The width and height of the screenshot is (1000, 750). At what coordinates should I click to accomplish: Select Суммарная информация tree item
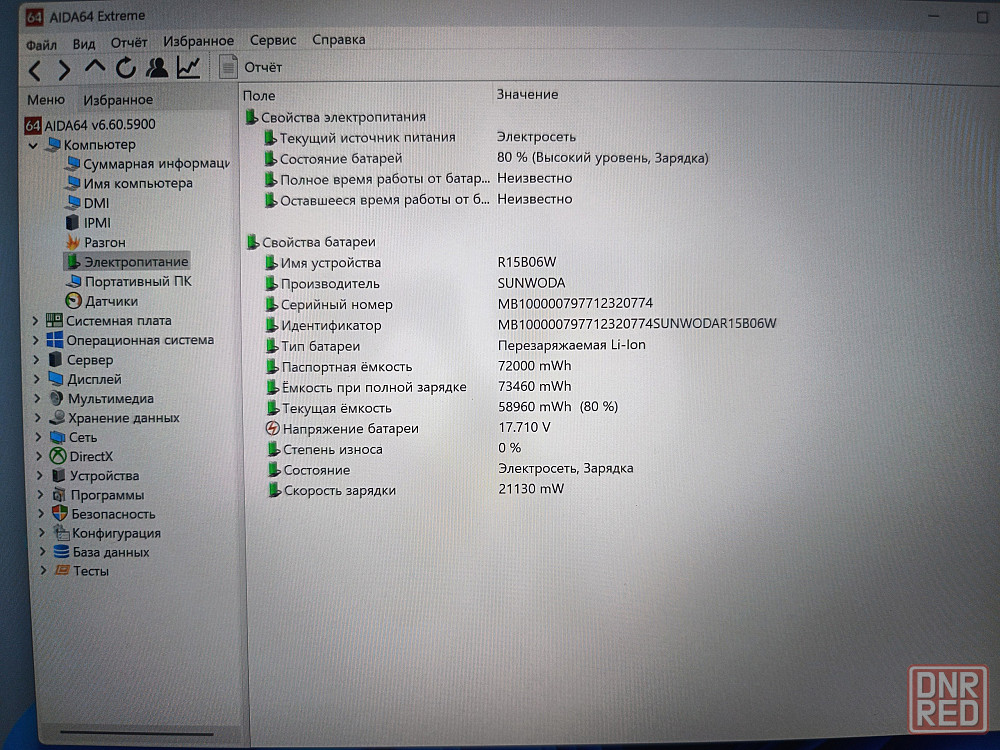coord(147,164)
